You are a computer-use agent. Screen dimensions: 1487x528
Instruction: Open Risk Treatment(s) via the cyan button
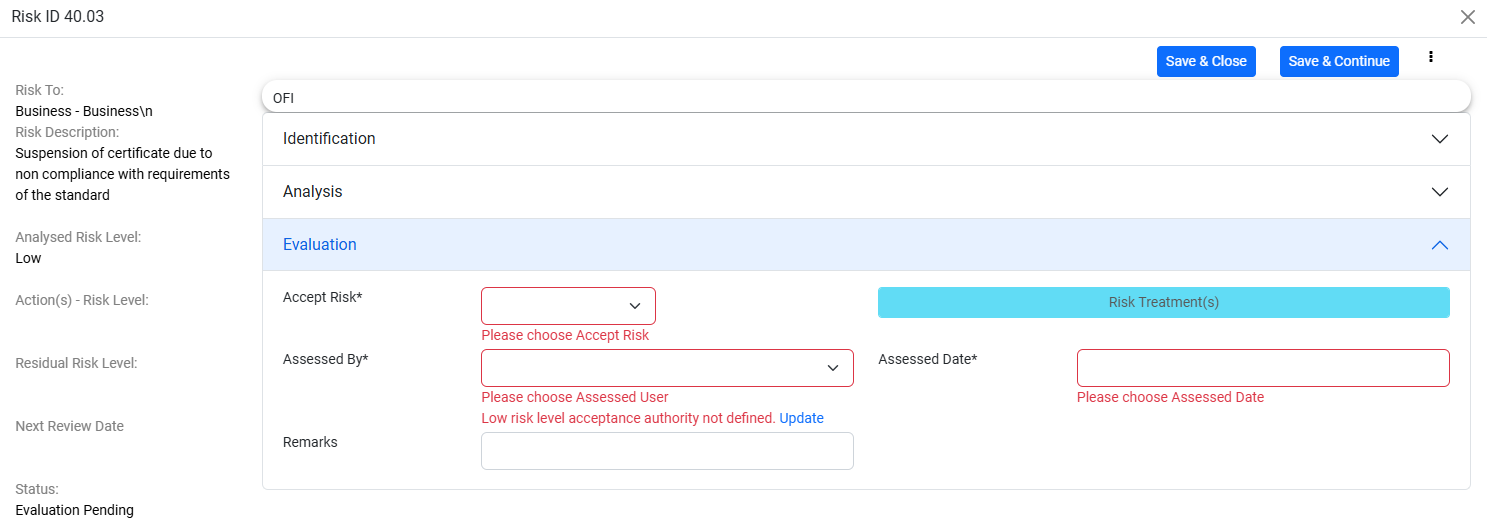(1163, 303)
